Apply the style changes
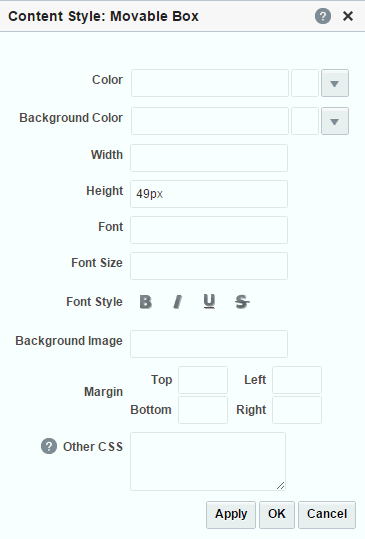This screenshot has width=365, height=539. pyautogui.click(x=231, y=515)
